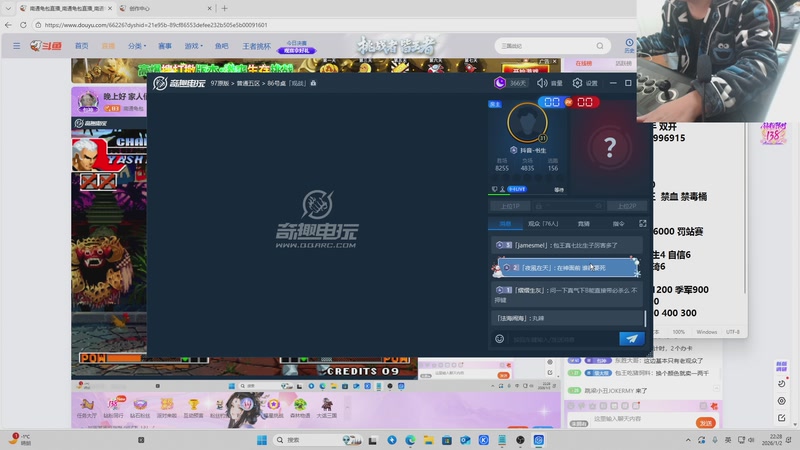
Task: Select 在线榜 tab in Douyu sidebar
Action: tap(583, 63)
